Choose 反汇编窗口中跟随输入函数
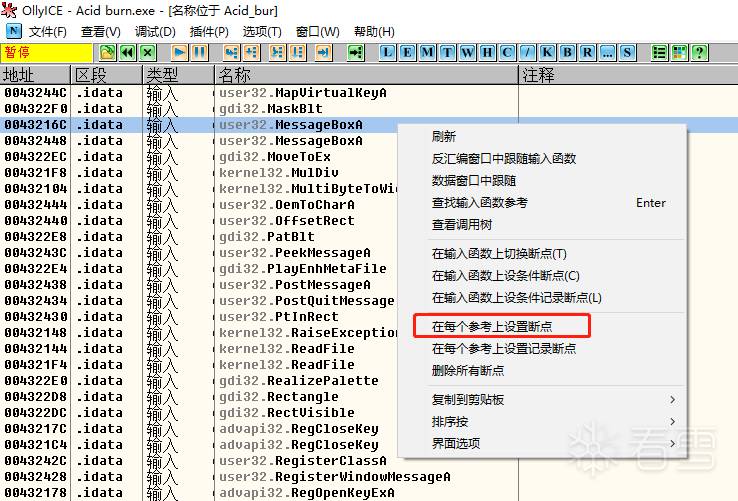The width and height of the screenshot is (738, 501). coord(542,159)
